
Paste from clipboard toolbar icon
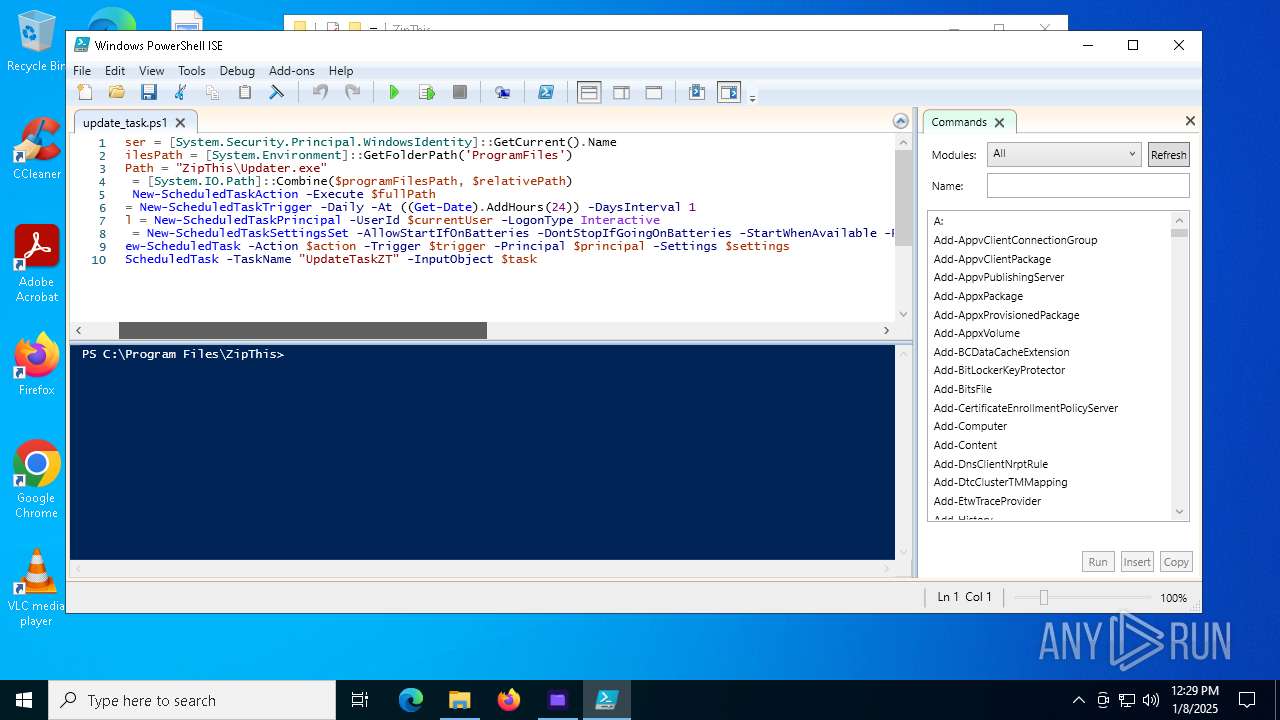[245, 92]
